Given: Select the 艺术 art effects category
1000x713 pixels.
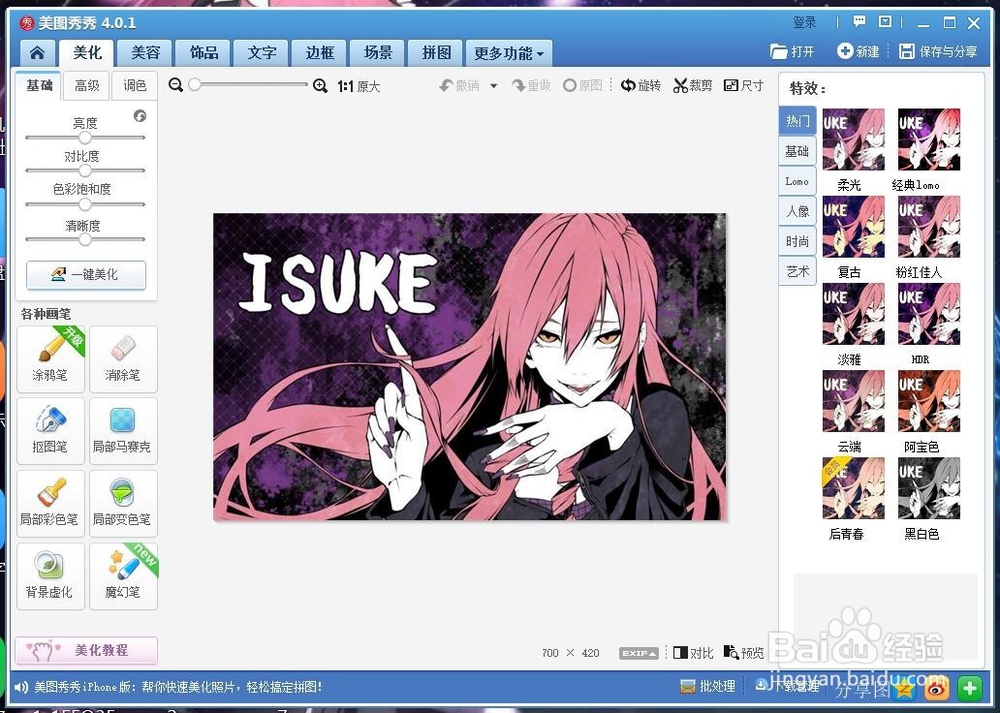Looking at the screenshot, I should click(797, 272).
